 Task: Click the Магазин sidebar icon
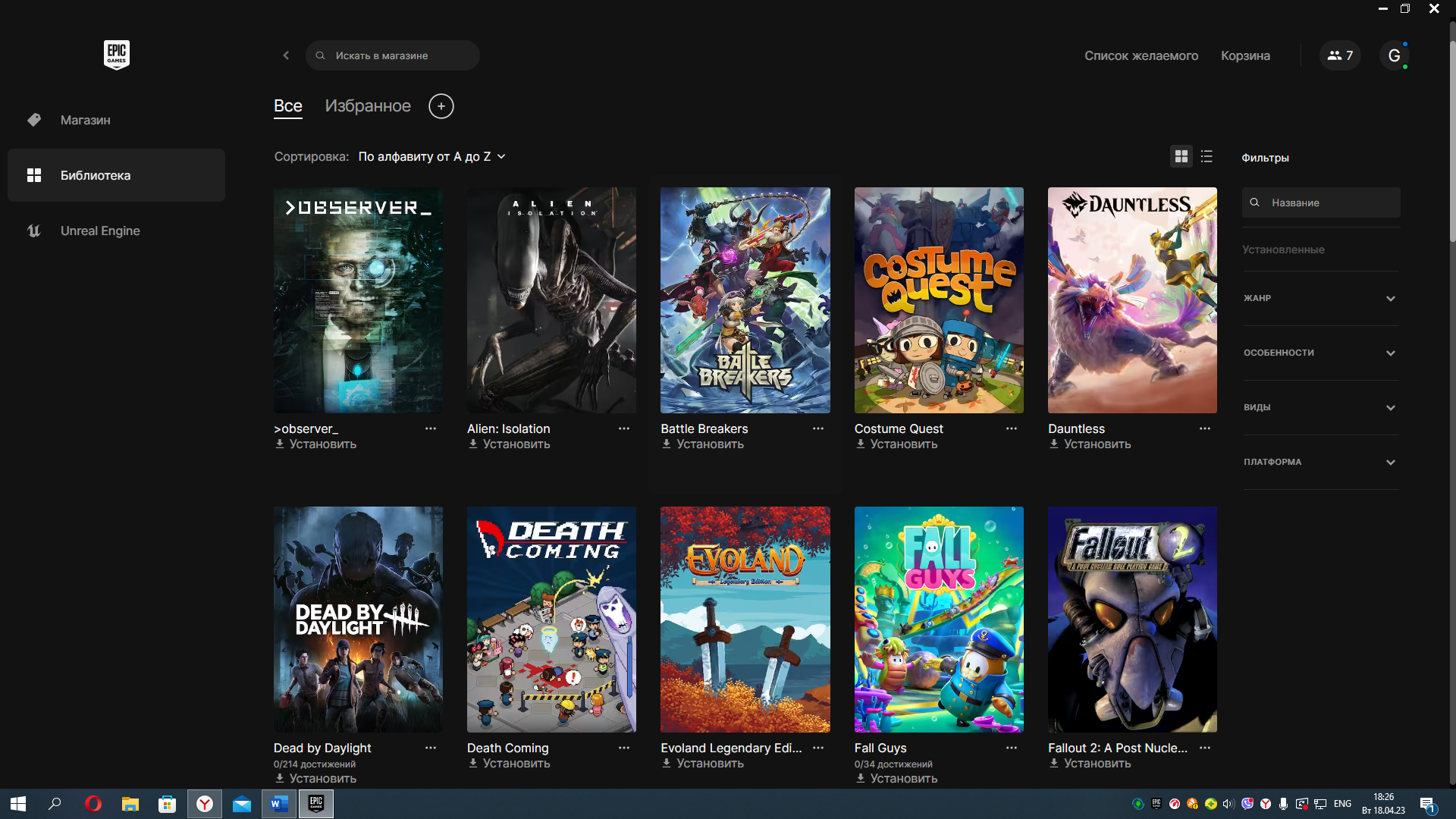click(34, 119)
